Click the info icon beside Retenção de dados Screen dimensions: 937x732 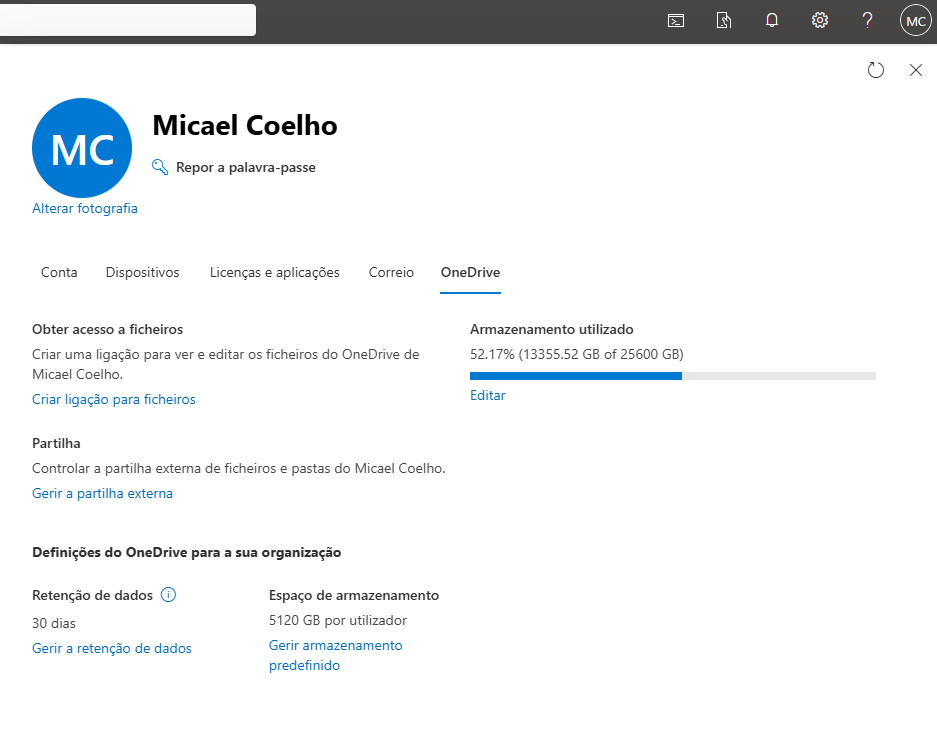(169, 595)
